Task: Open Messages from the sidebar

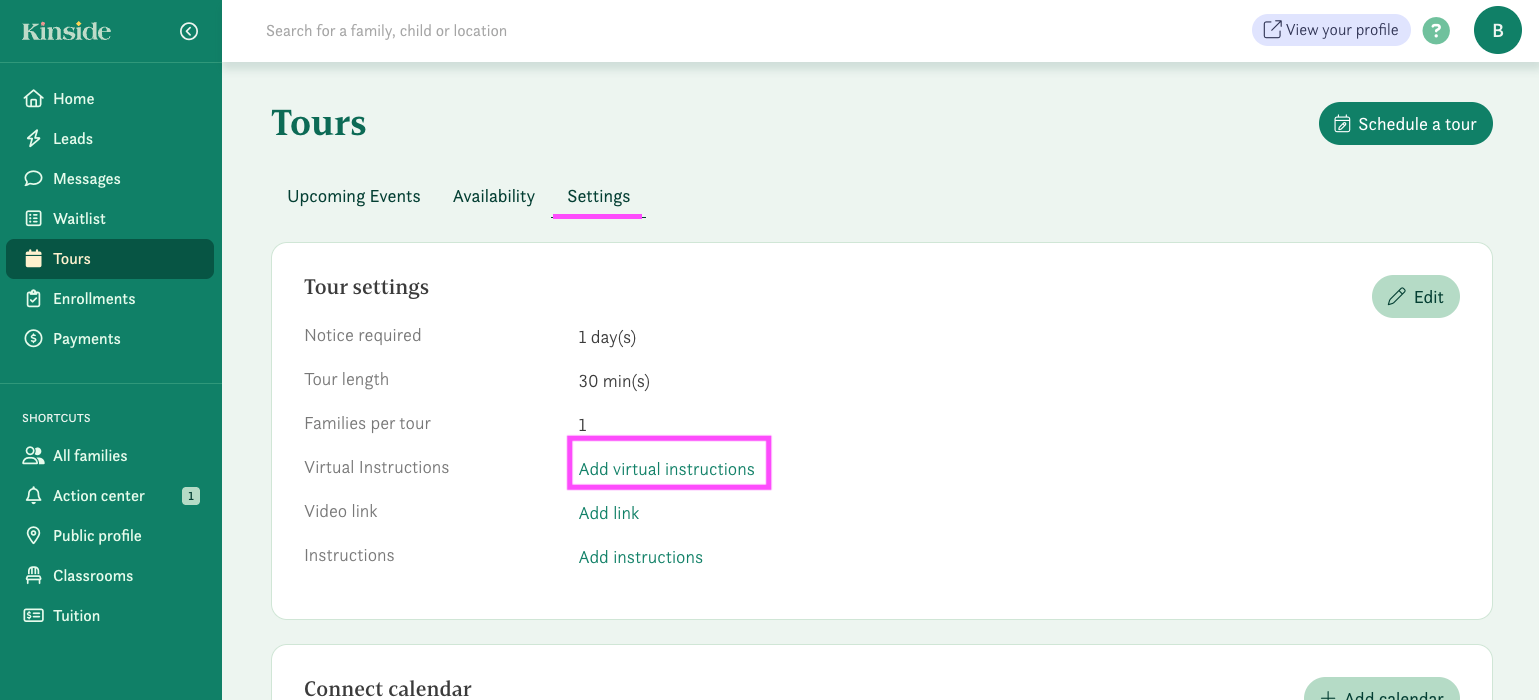Action: point(85,178)
